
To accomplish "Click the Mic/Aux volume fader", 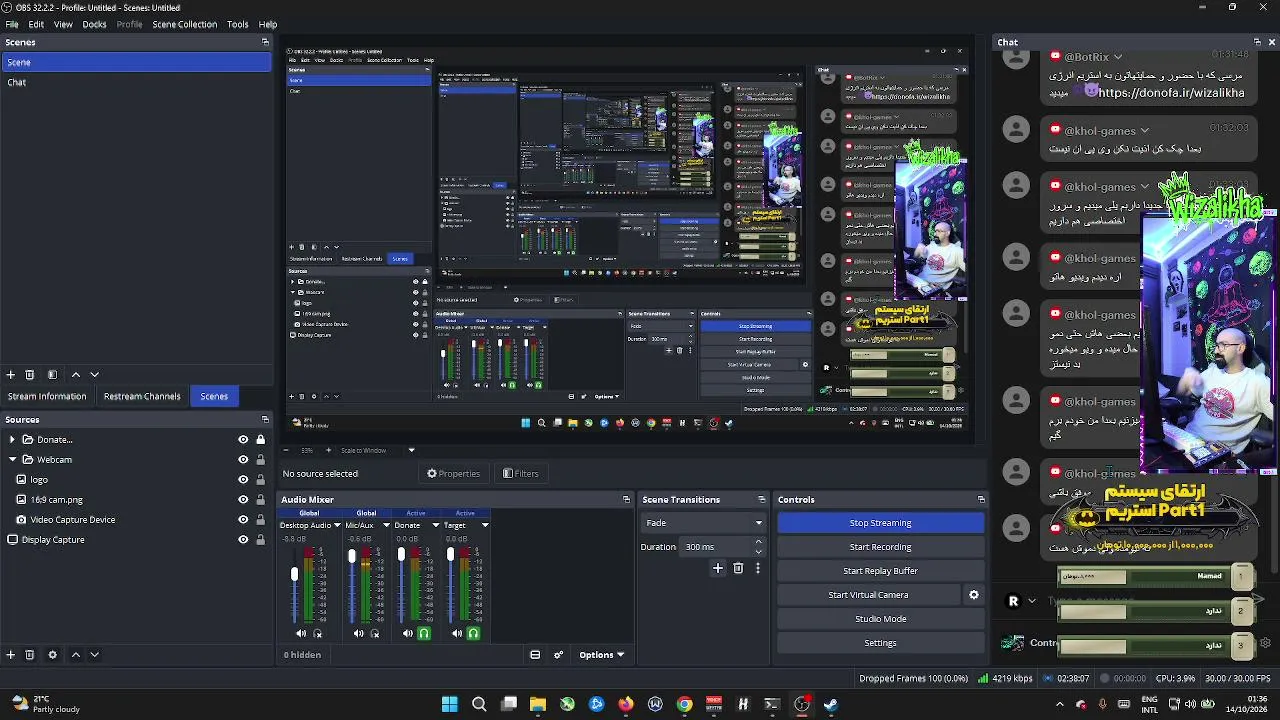I will pos(352,555).
